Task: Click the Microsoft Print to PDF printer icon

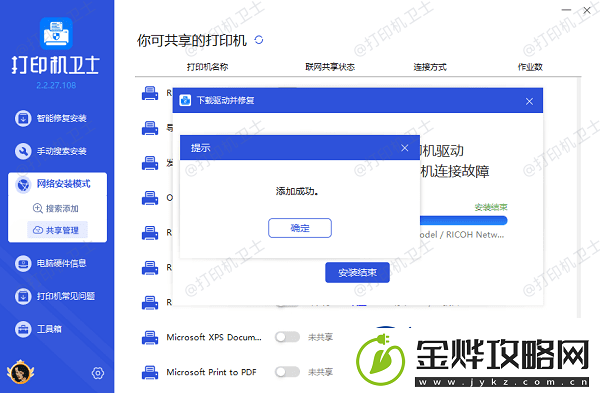Action: point(150,372)
